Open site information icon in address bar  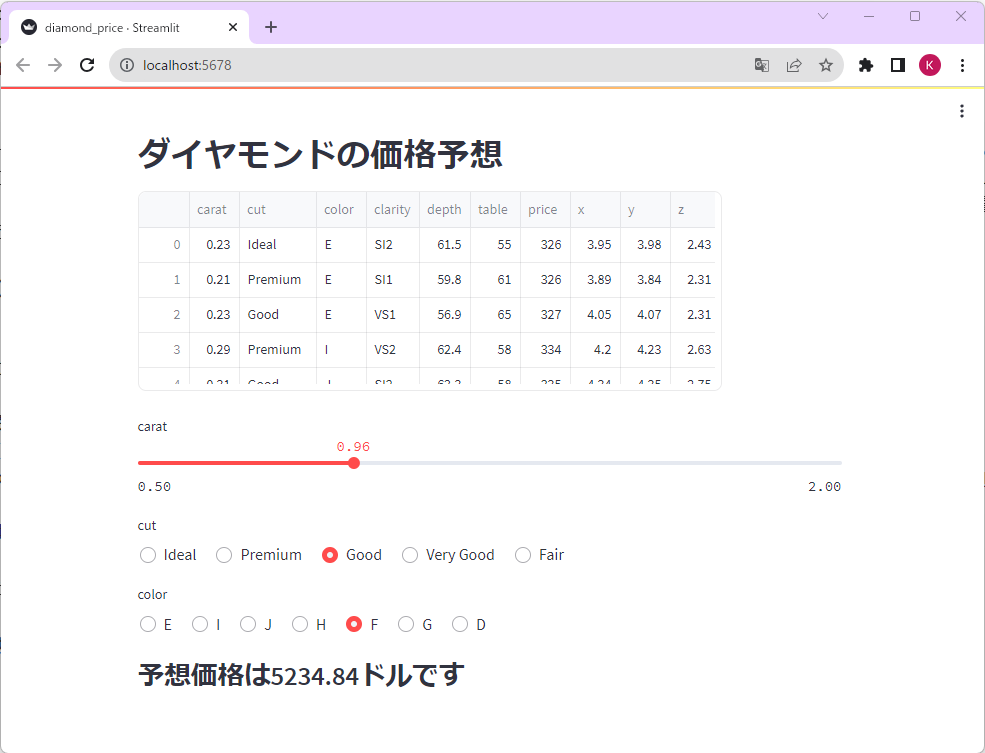pos(127,65)
